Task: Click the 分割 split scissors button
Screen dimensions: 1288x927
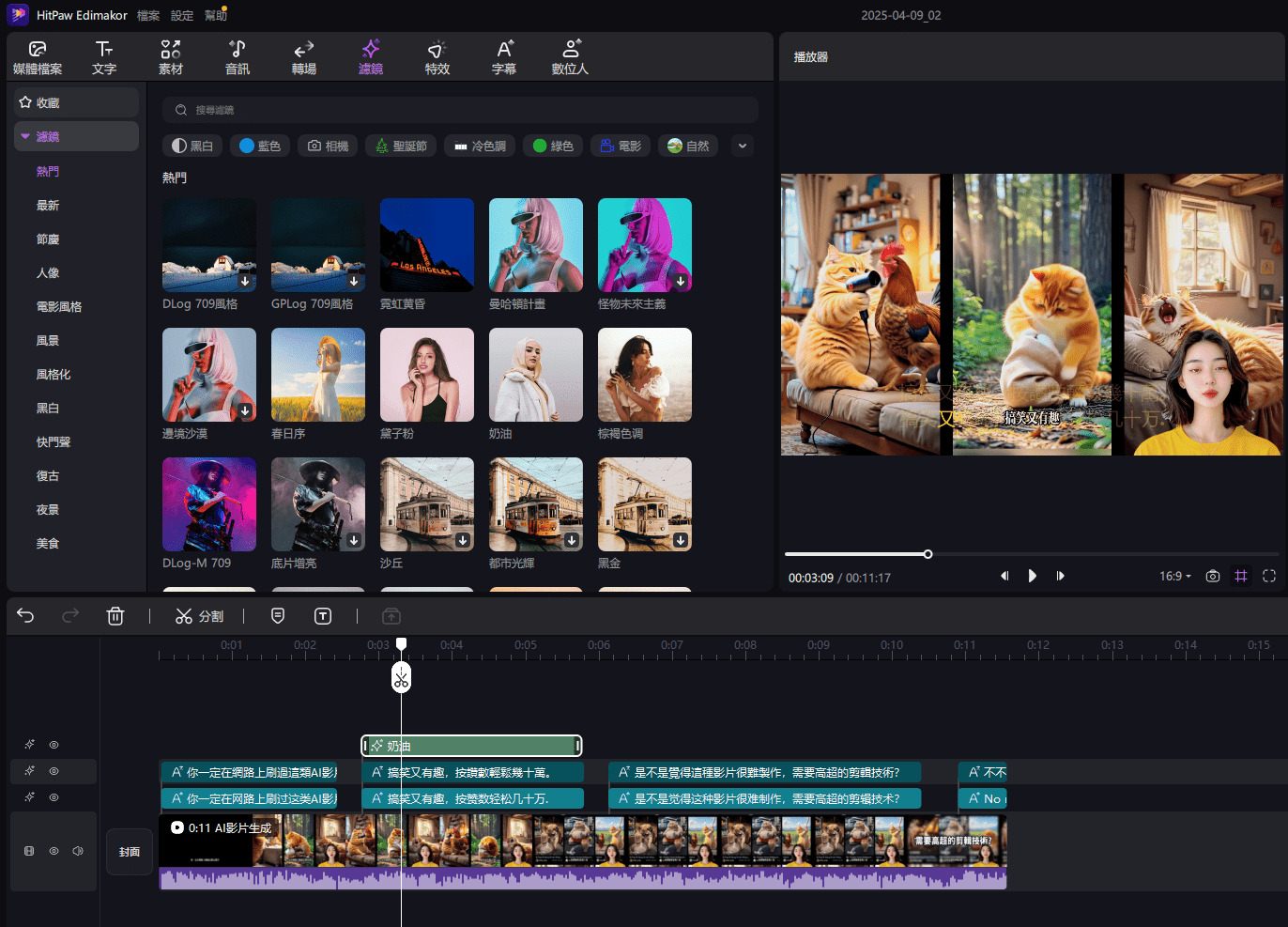Action: tap(199, 616)
